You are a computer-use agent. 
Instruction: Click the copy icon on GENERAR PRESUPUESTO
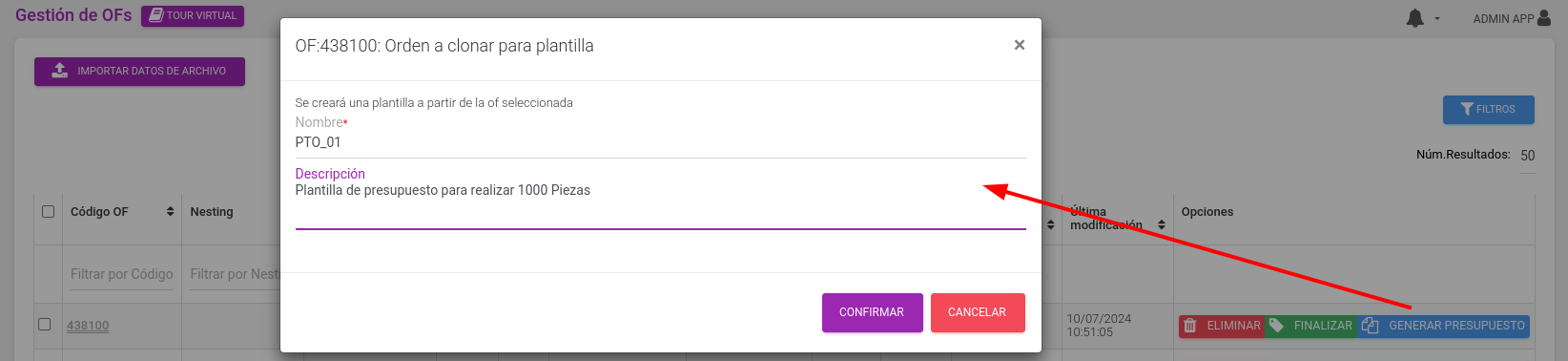pos(1371,326)
